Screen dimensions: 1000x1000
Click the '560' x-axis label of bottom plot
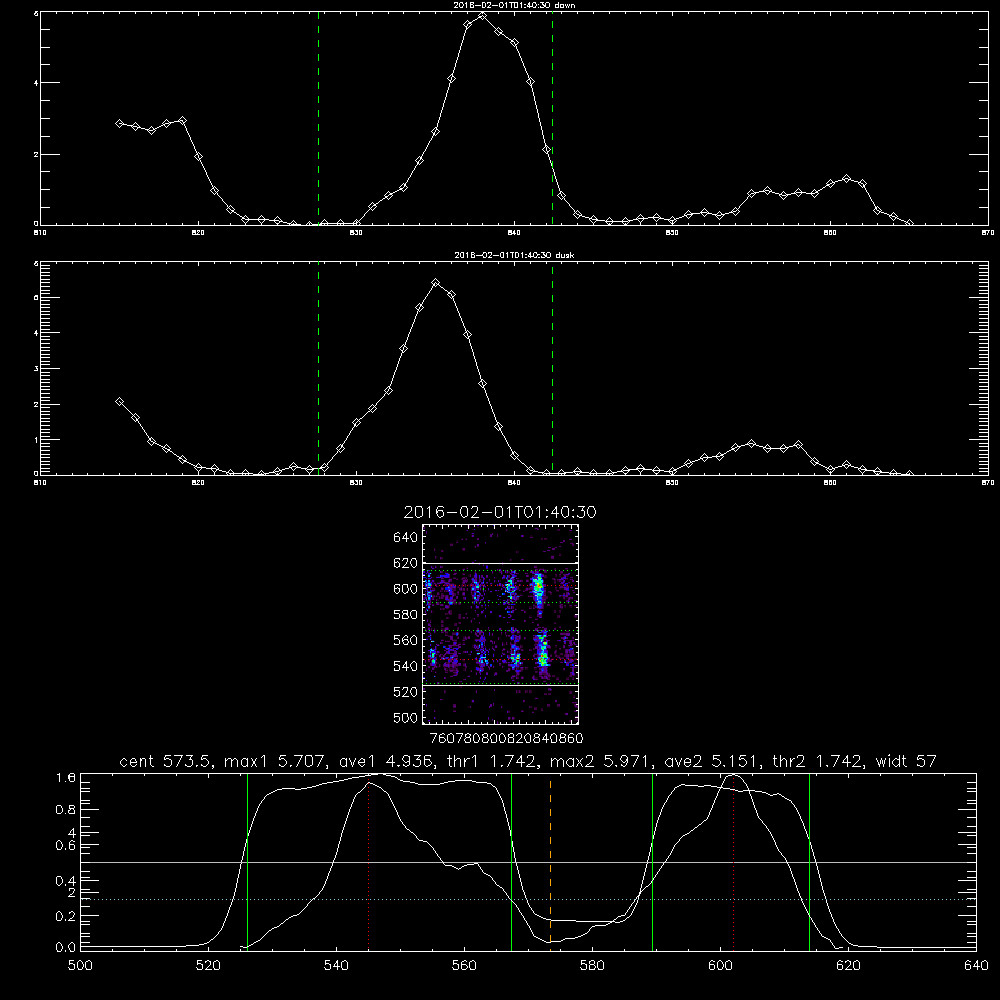coord(464,966)
